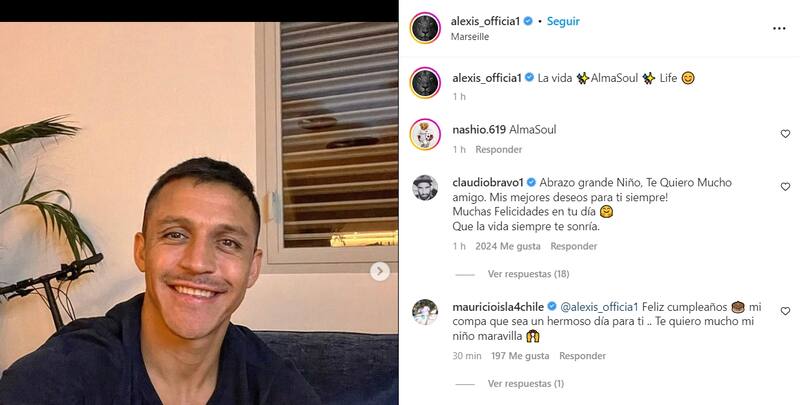
Task: Advance to next photo with carousel arrow
Action: (x=380, y=272)
